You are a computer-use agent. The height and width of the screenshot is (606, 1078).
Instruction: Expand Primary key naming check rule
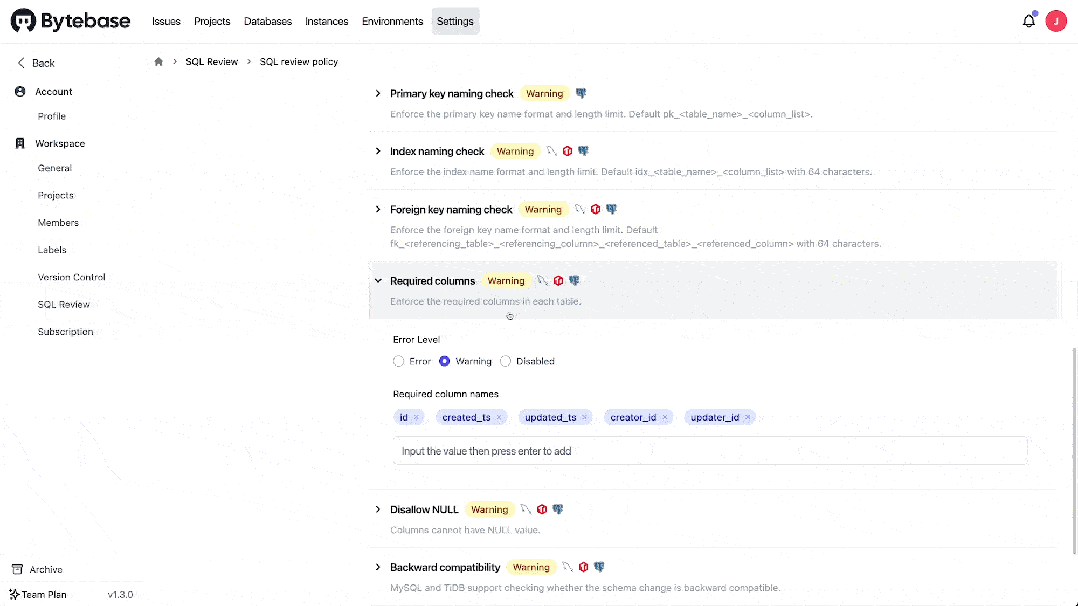tap(378, 93)
